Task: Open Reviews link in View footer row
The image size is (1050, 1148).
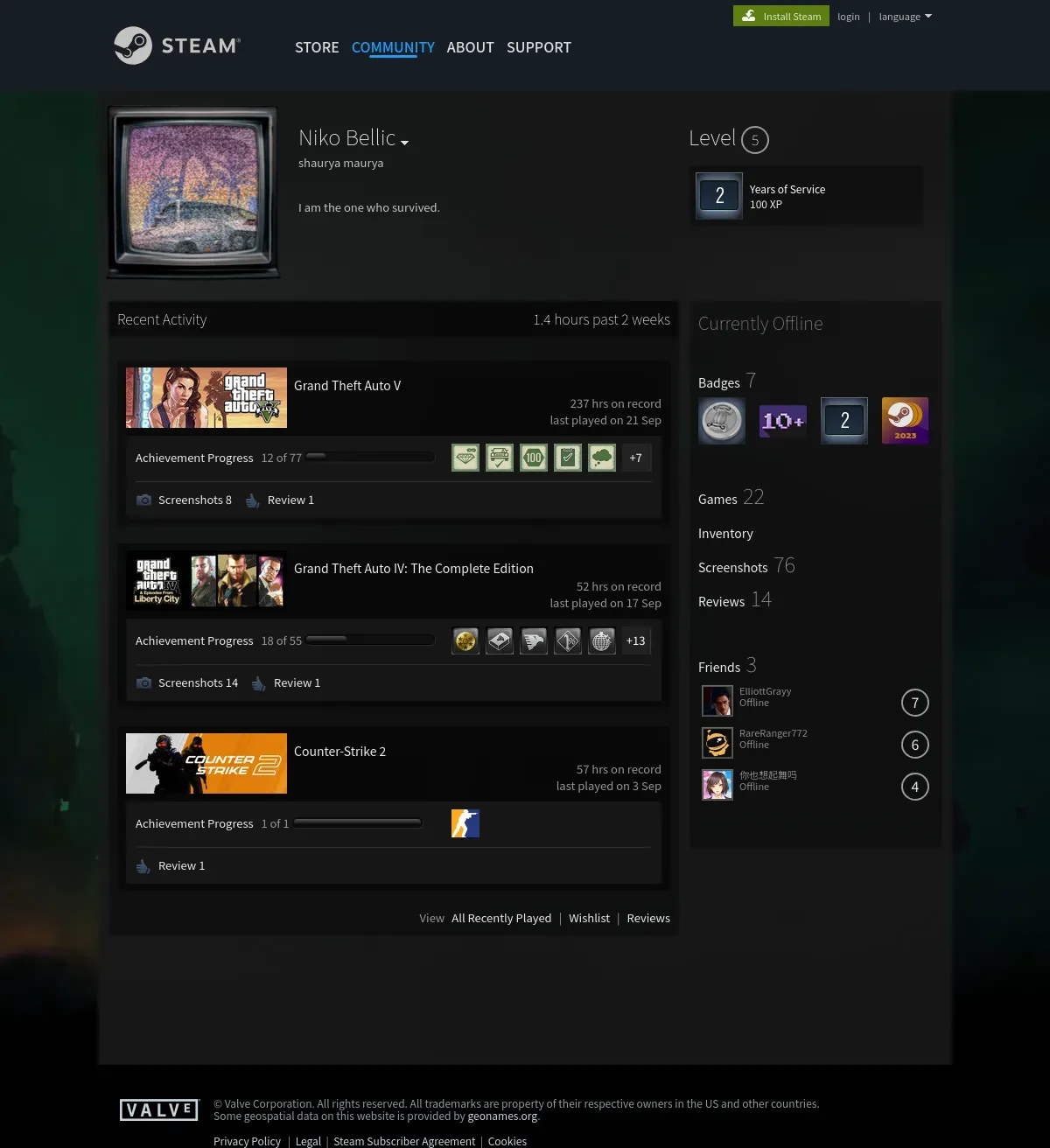Action: (648, 919)
